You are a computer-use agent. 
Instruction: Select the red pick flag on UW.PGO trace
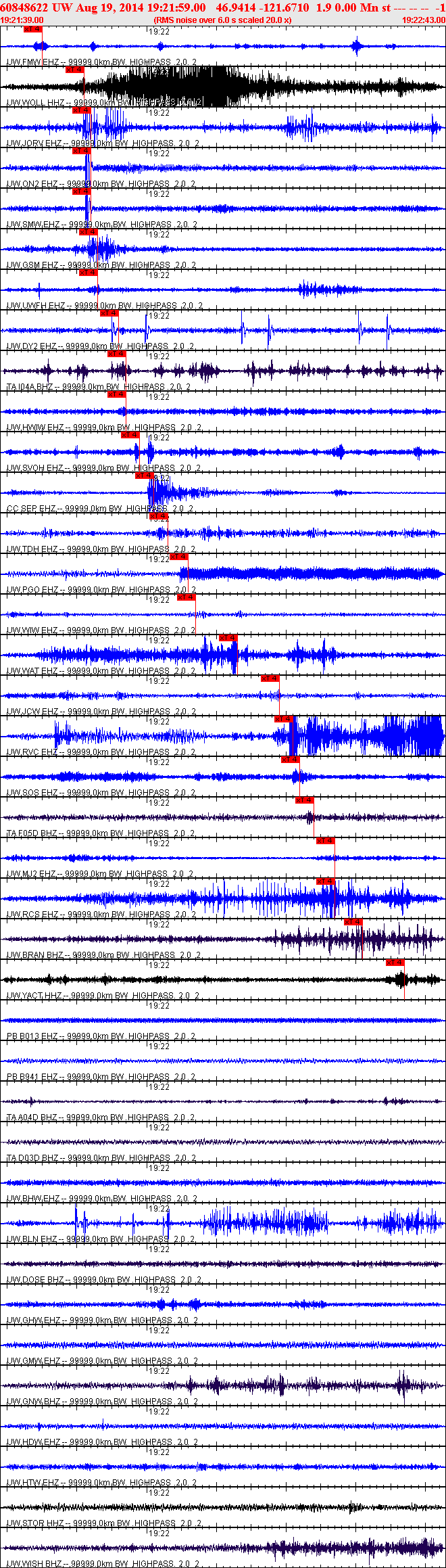tap(179, 557)
